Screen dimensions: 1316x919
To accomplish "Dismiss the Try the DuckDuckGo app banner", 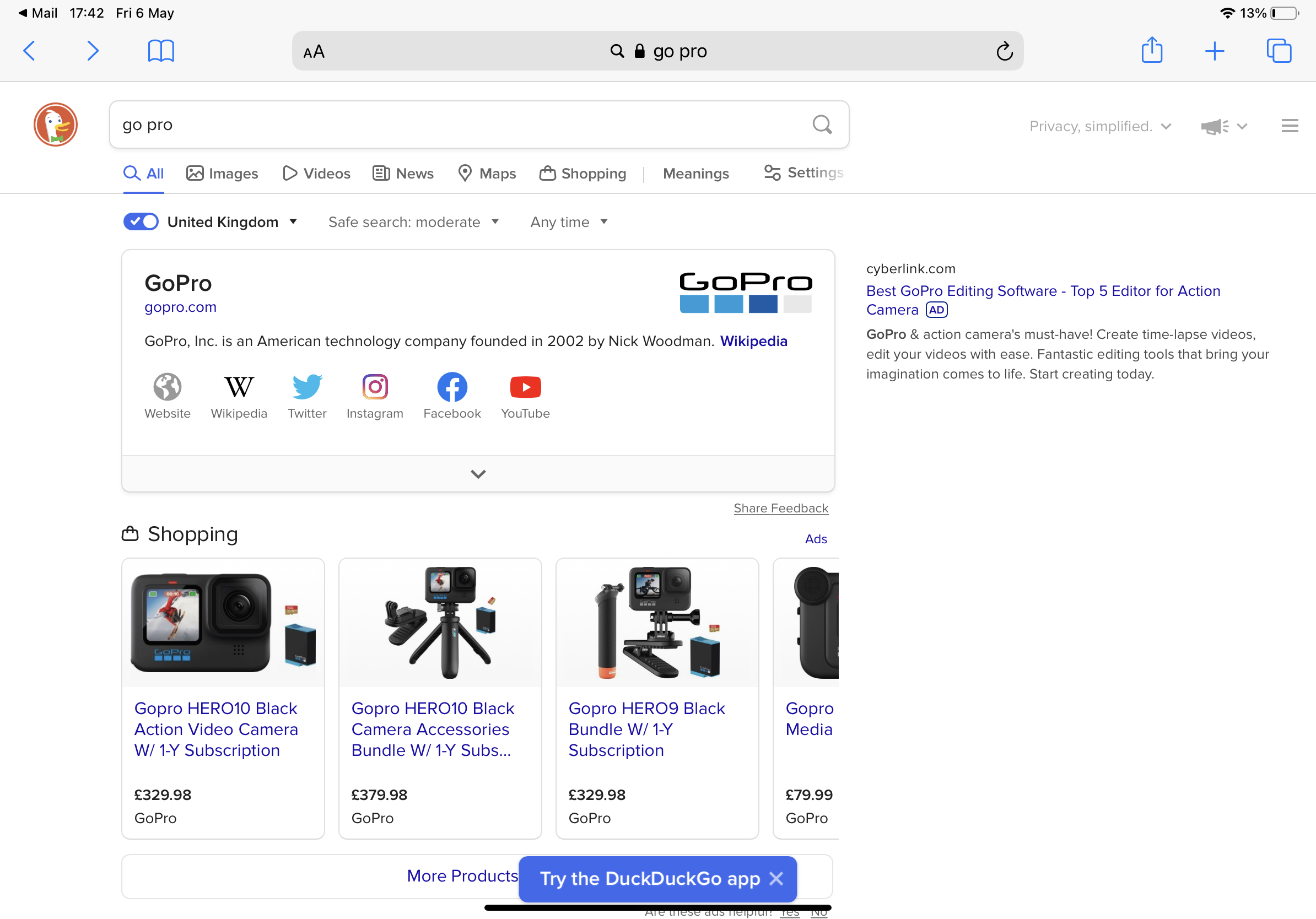I will tap(776, 878).
